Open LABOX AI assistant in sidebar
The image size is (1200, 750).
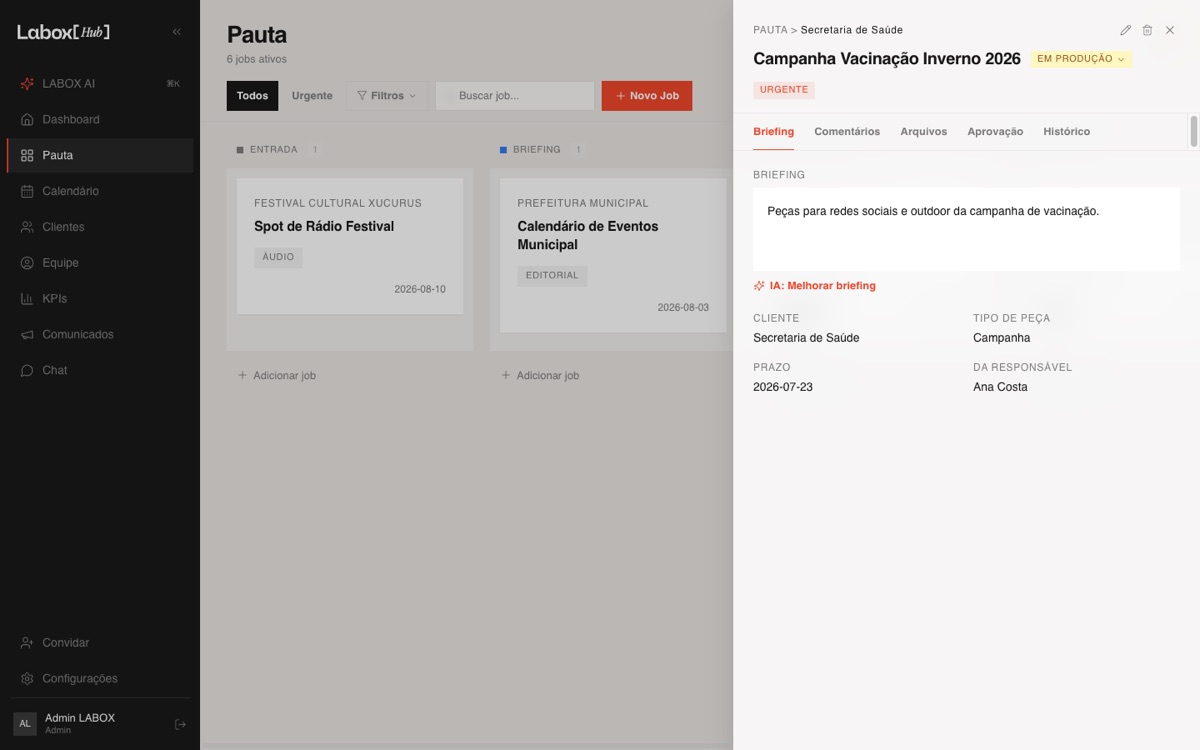coord(100,84)
